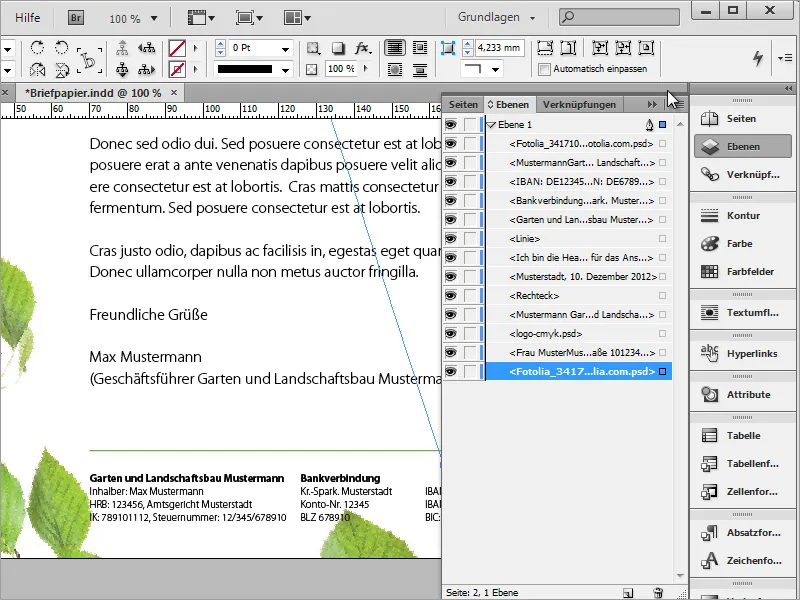Open stroke style line dropdown
Image resolution: width=800 pixels, height=600 pixels.
click(285, 70)
